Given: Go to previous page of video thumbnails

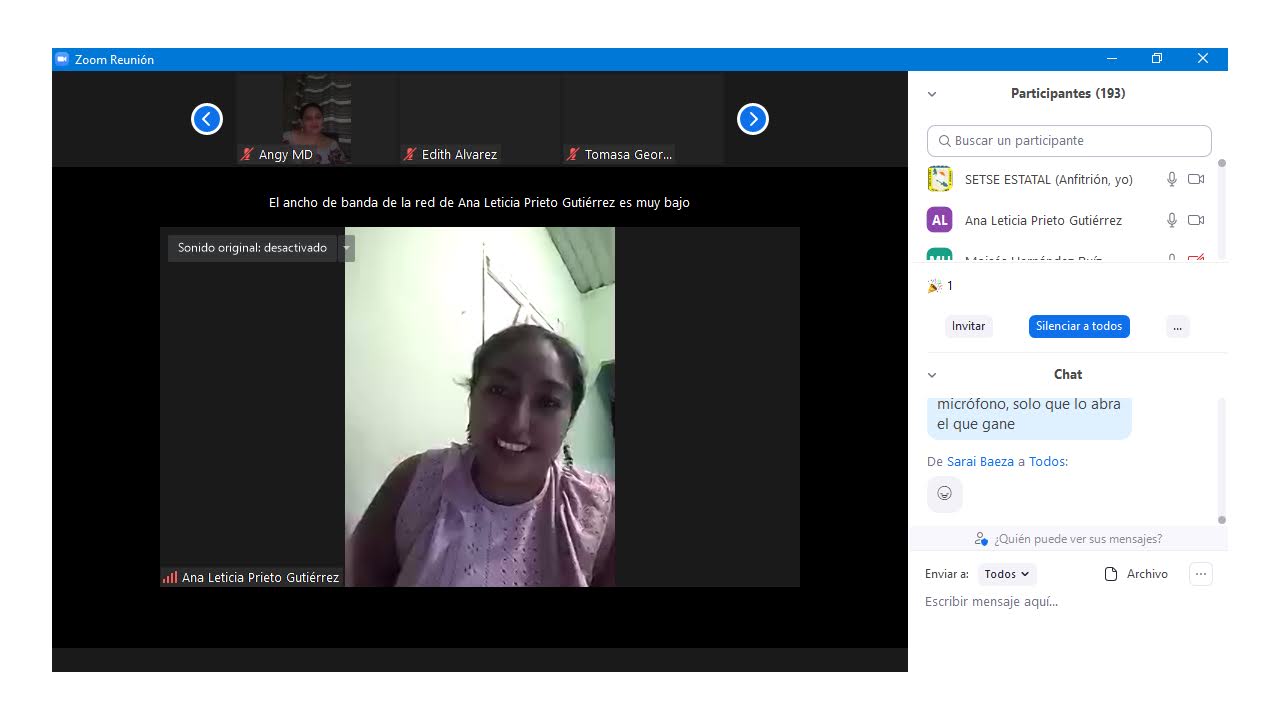Looking at the screenshot, I should [x=207, y=119].
